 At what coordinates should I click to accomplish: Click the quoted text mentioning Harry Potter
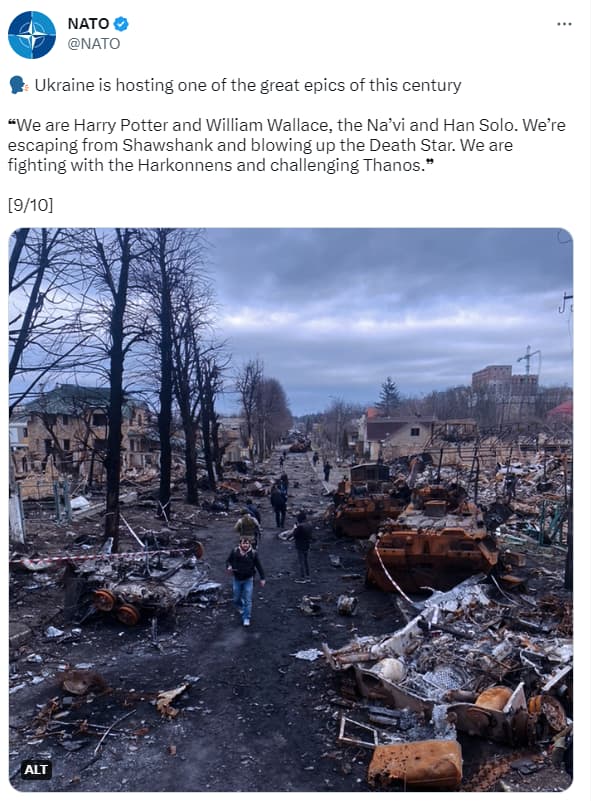point(287,145)
